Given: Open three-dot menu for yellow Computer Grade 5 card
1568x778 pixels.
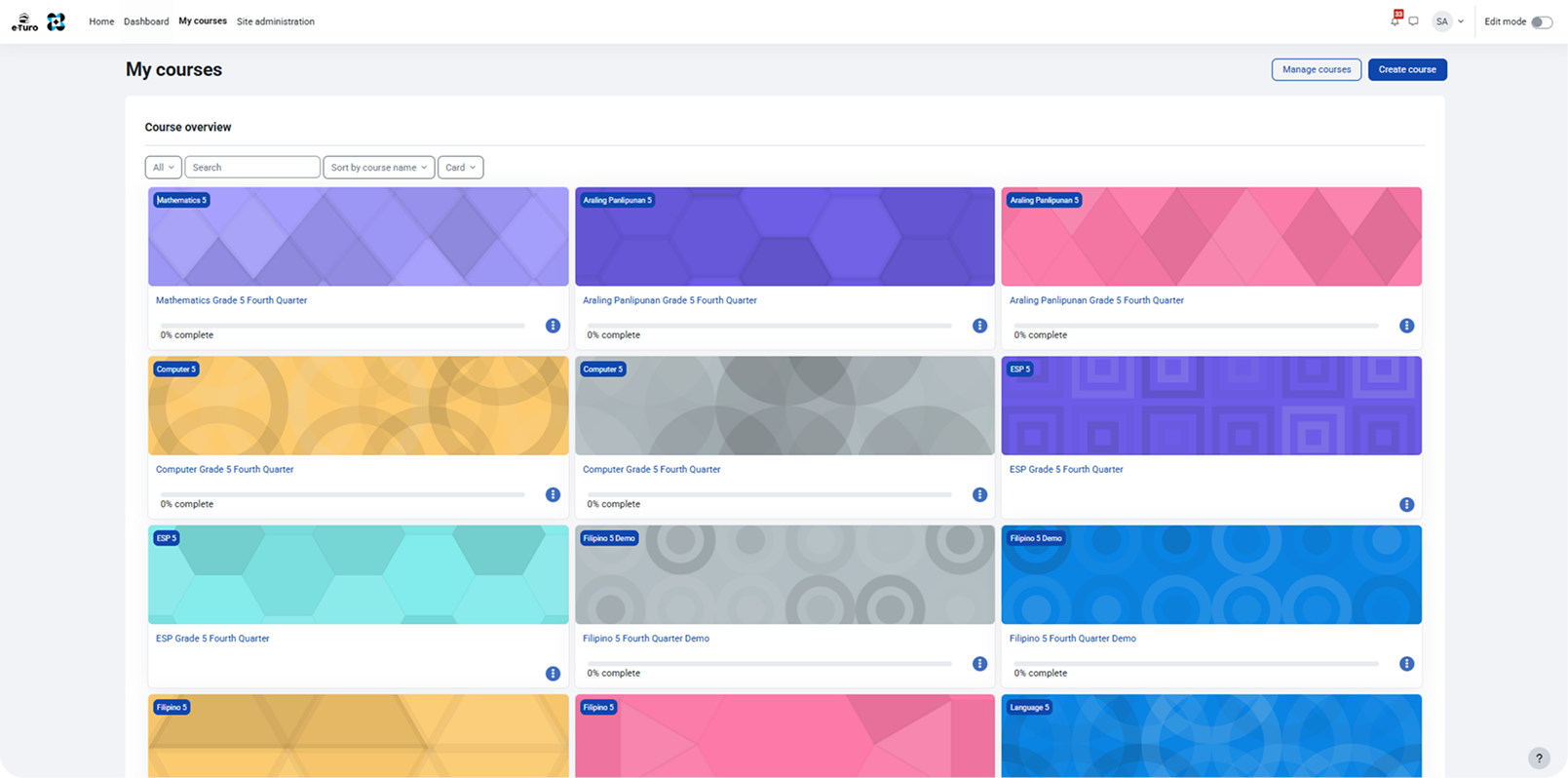Looking at the screenshot, I should (553, 494).
